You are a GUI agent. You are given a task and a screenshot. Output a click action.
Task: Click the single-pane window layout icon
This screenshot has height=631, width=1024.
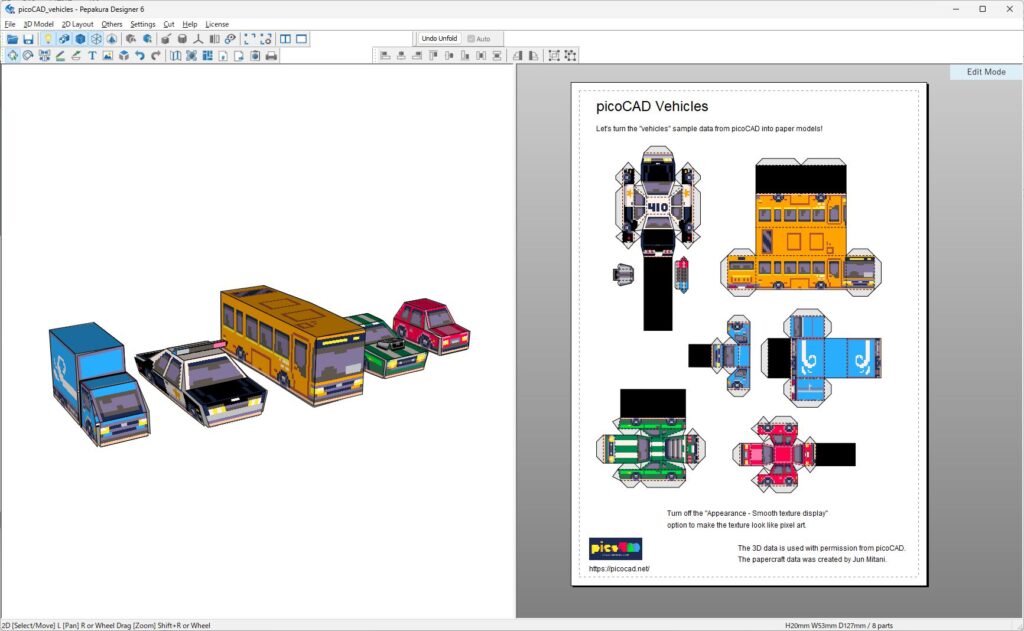coord(301,39)
